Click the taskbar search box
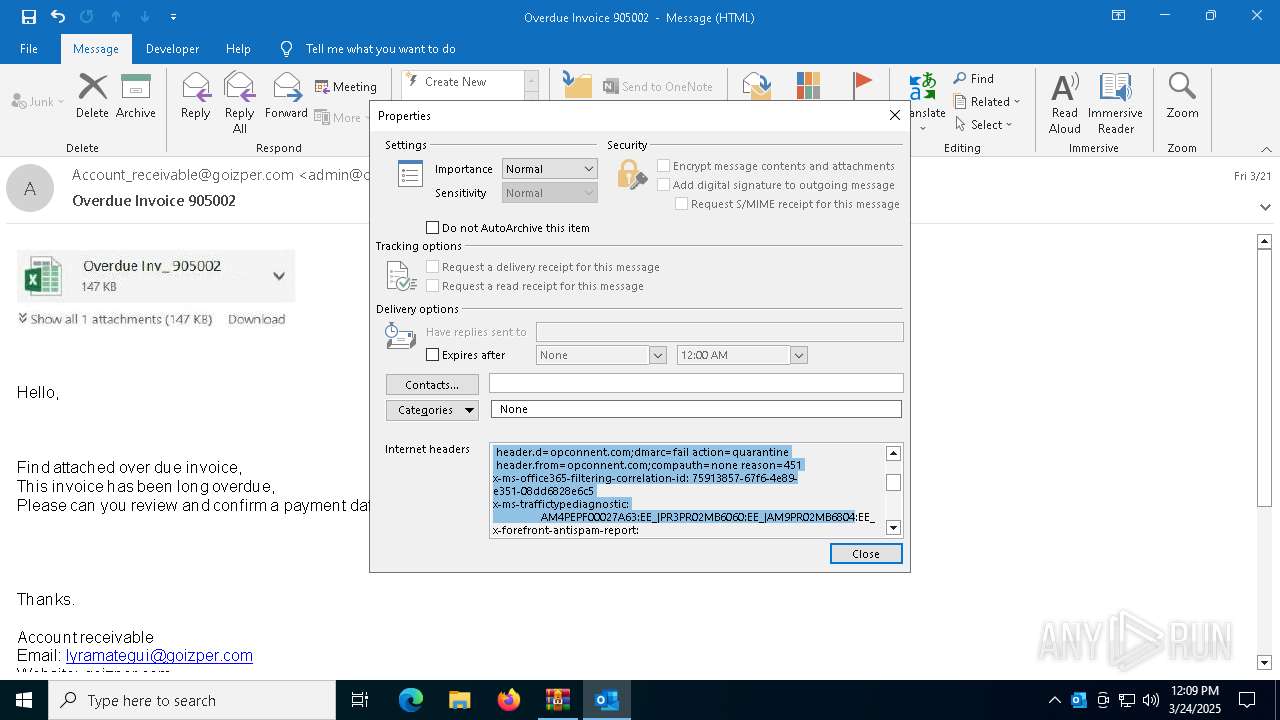 pos(192,700)
